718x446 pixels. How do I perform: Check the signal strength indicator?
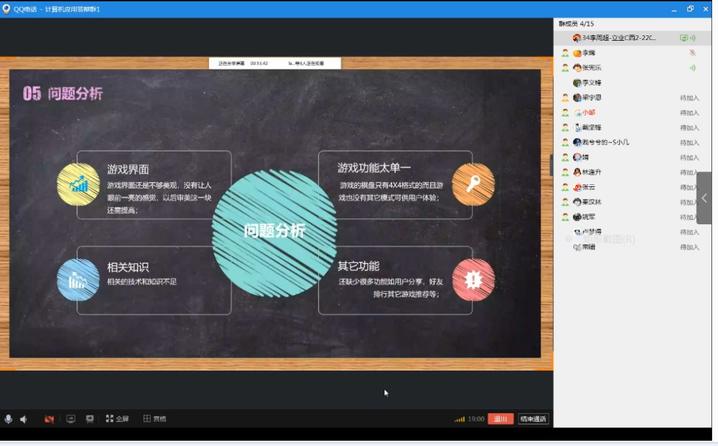[x=460, y=419]
